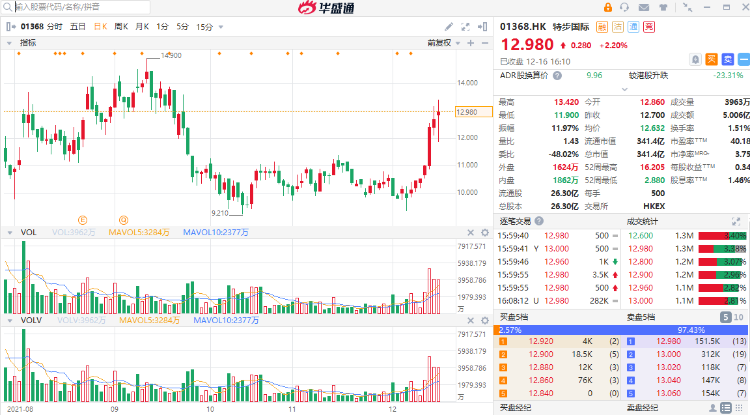
Task: Select the 月K chart tab
Action: 142,27
